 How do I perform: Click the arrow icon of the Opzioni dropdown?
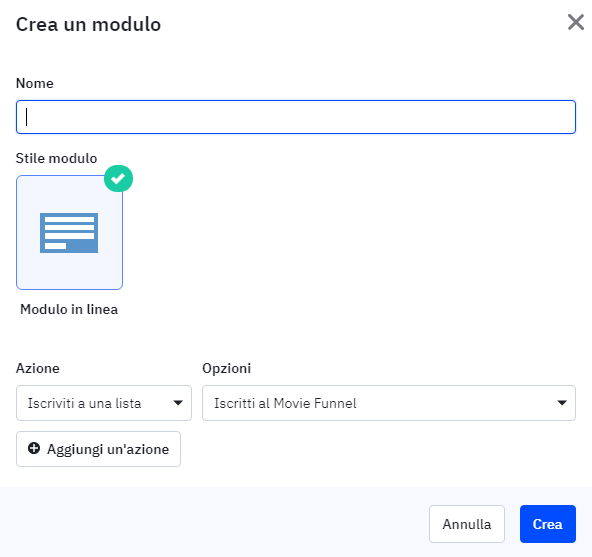click(562, 403)
